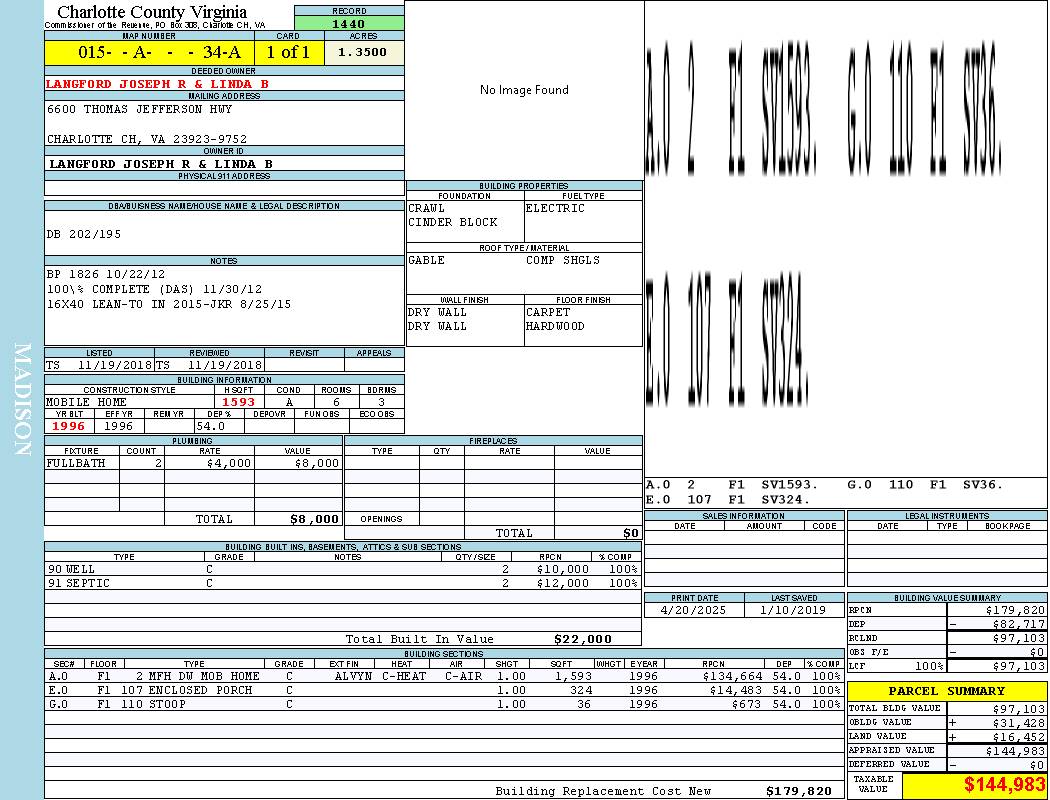
Task: Click OBLDG VALUE $31,428
Action: coord(1018,723)
